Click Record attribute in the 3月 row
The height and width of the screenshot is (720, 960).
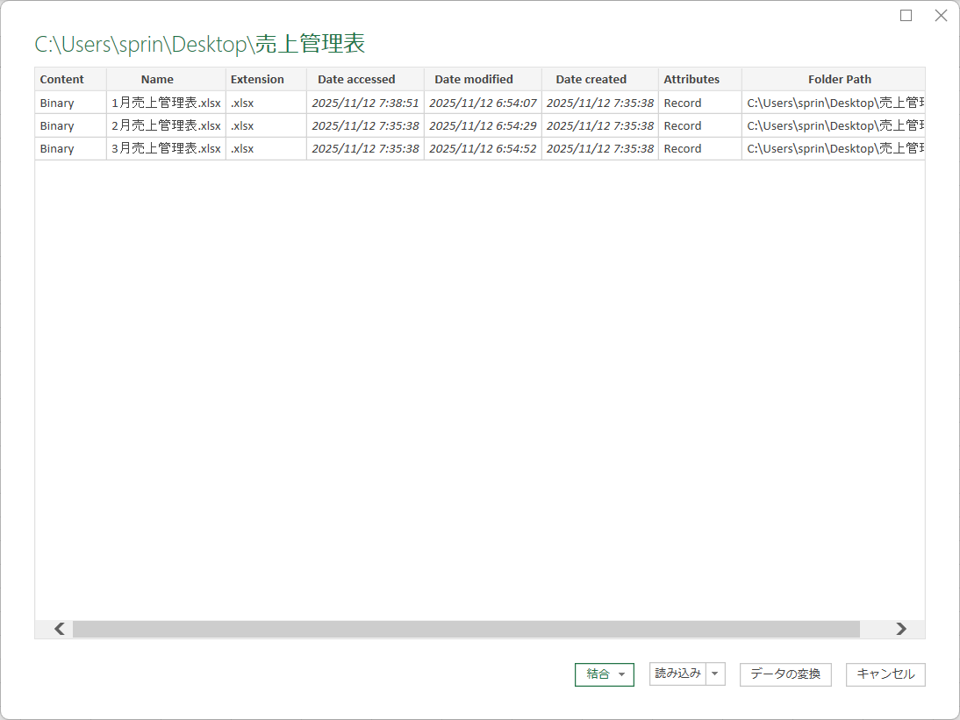pyautogui.click(x=682, y=149)
